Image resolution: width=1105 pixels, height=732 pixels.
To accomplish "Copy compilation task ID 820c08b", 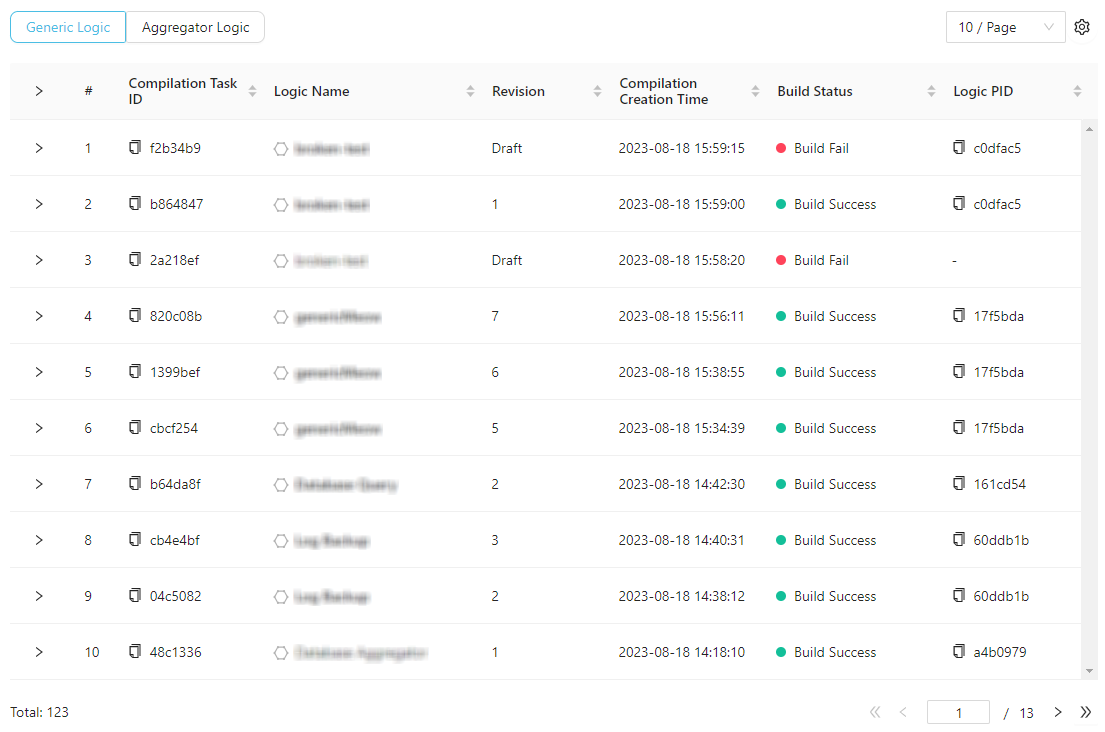I will (135, 316).
